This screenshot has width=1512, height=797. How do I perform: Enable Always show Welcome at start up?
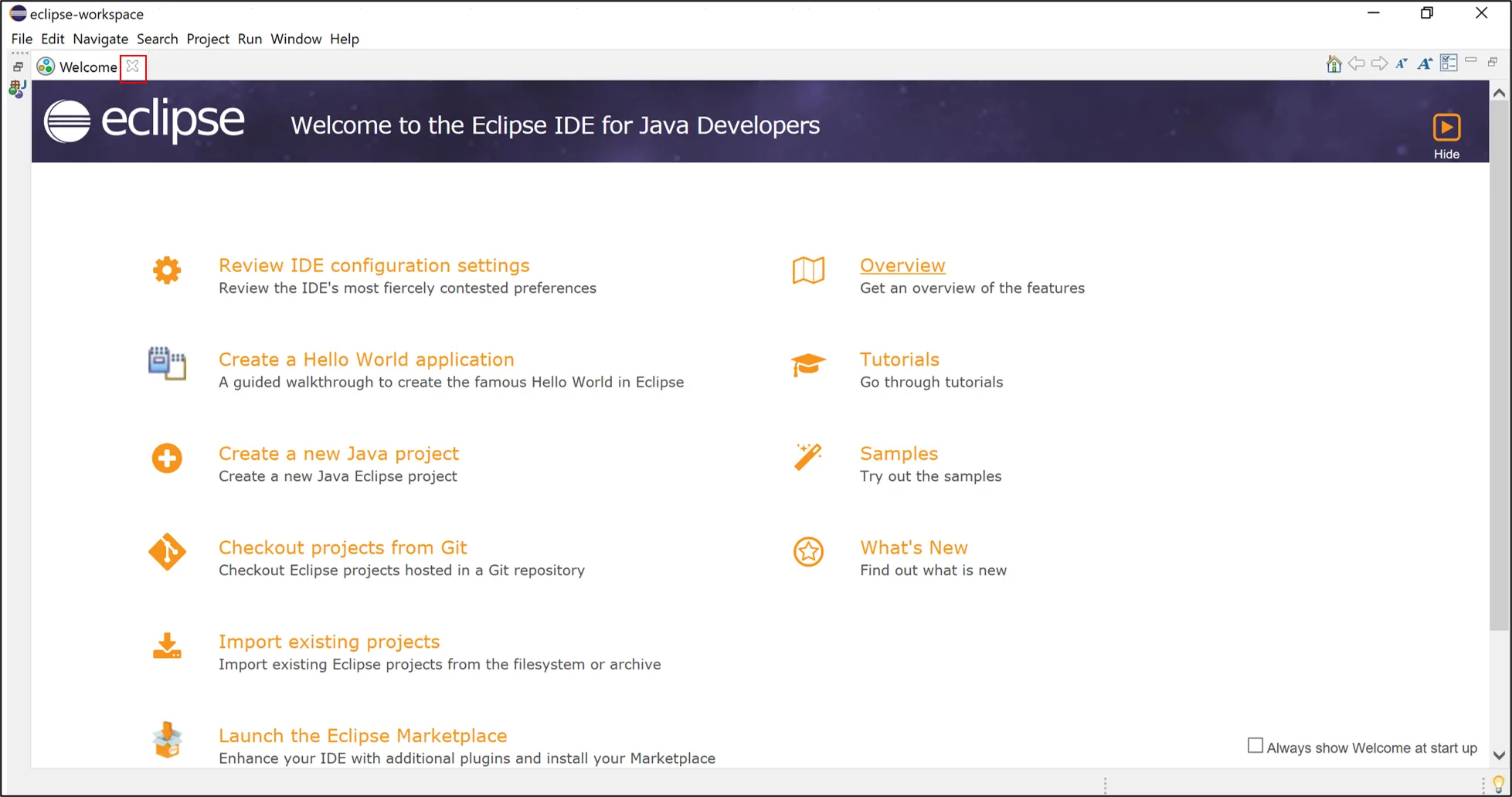coord(1255,746)
